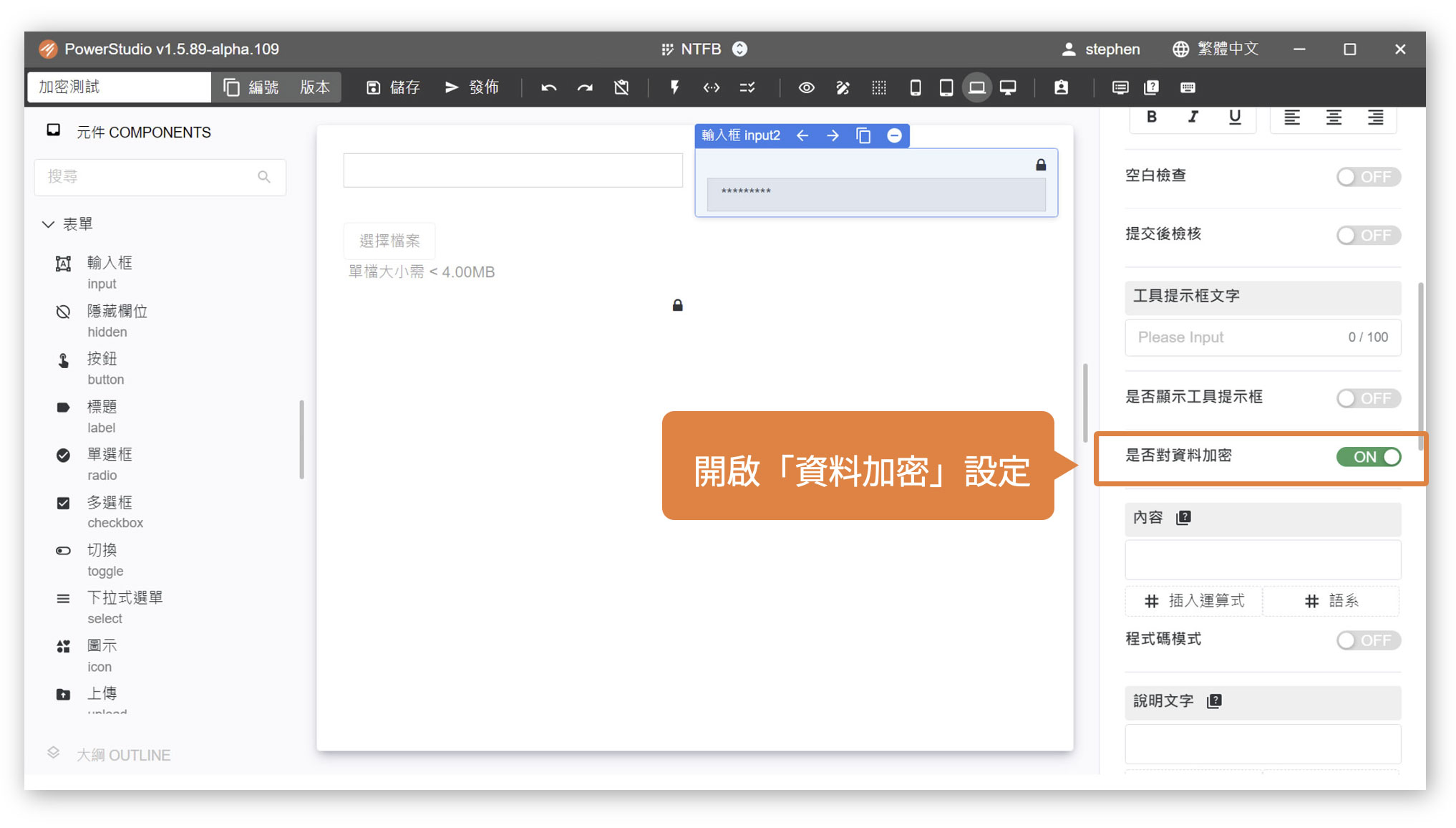
Task: Click the undo arrow in the toolbar
Action: tap(549, 87)
